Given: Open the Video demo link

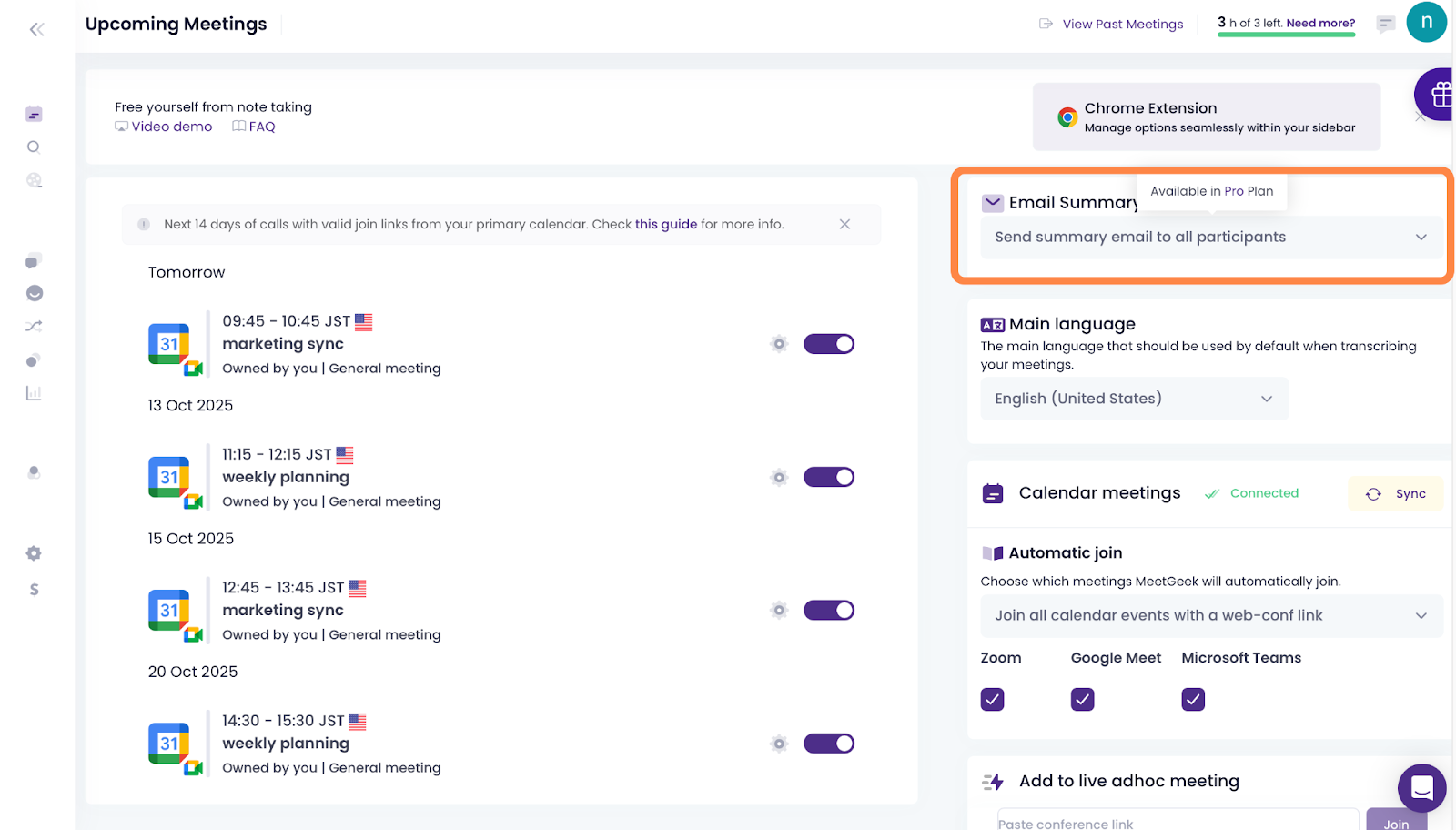Looking at the screenshot, I should click(171, 127).
